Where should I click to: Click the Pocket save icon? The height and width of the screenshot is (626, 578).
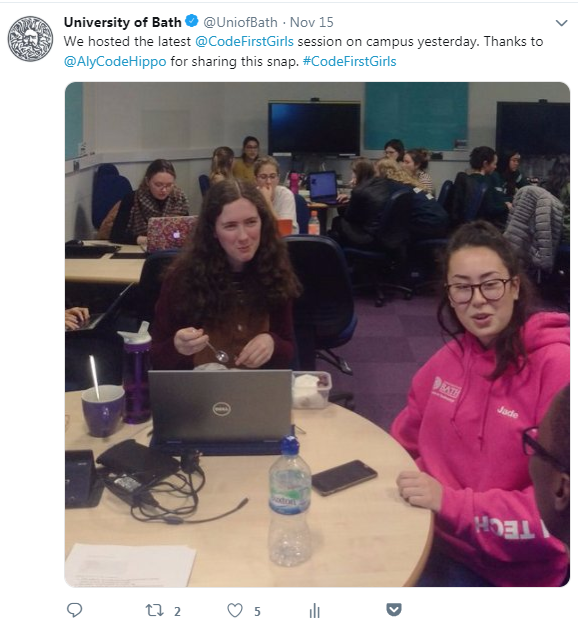(394, 610)
